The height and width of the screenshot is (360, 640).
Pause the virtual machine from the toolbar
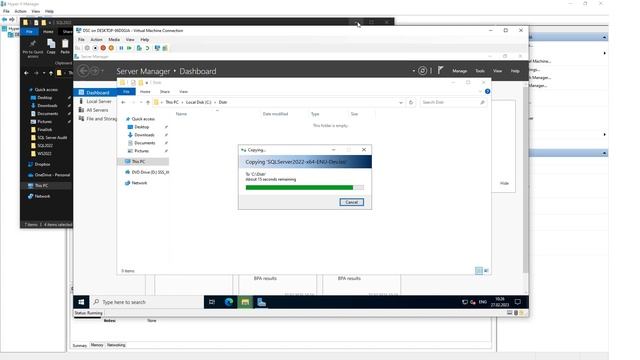pyautogui.click(x=121, y=48)
